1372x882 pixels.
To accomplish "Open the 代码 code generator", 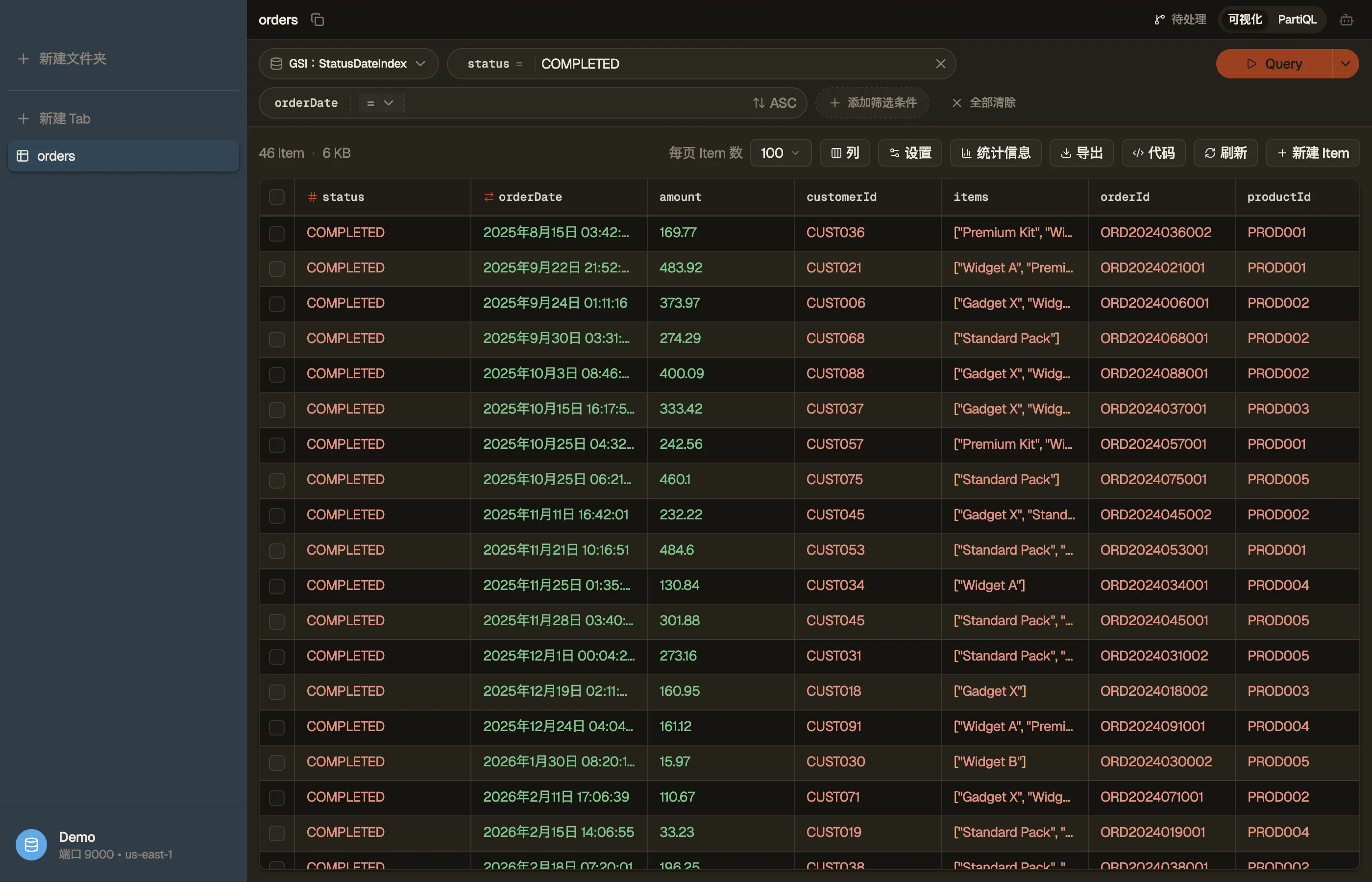I will pos(1153,153).
